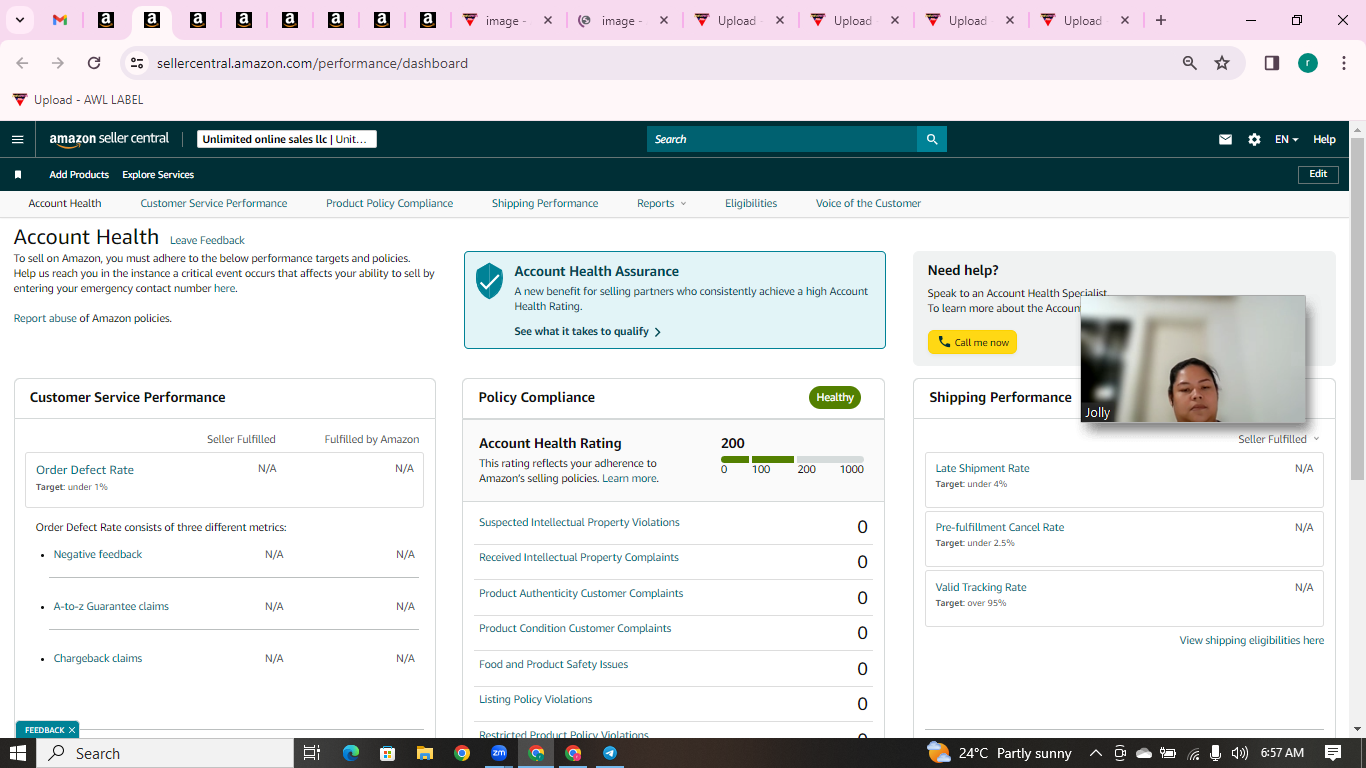This screenshot has width=1366, height=768.
Task: View site information in the address bar
Action: click(137, 63)
